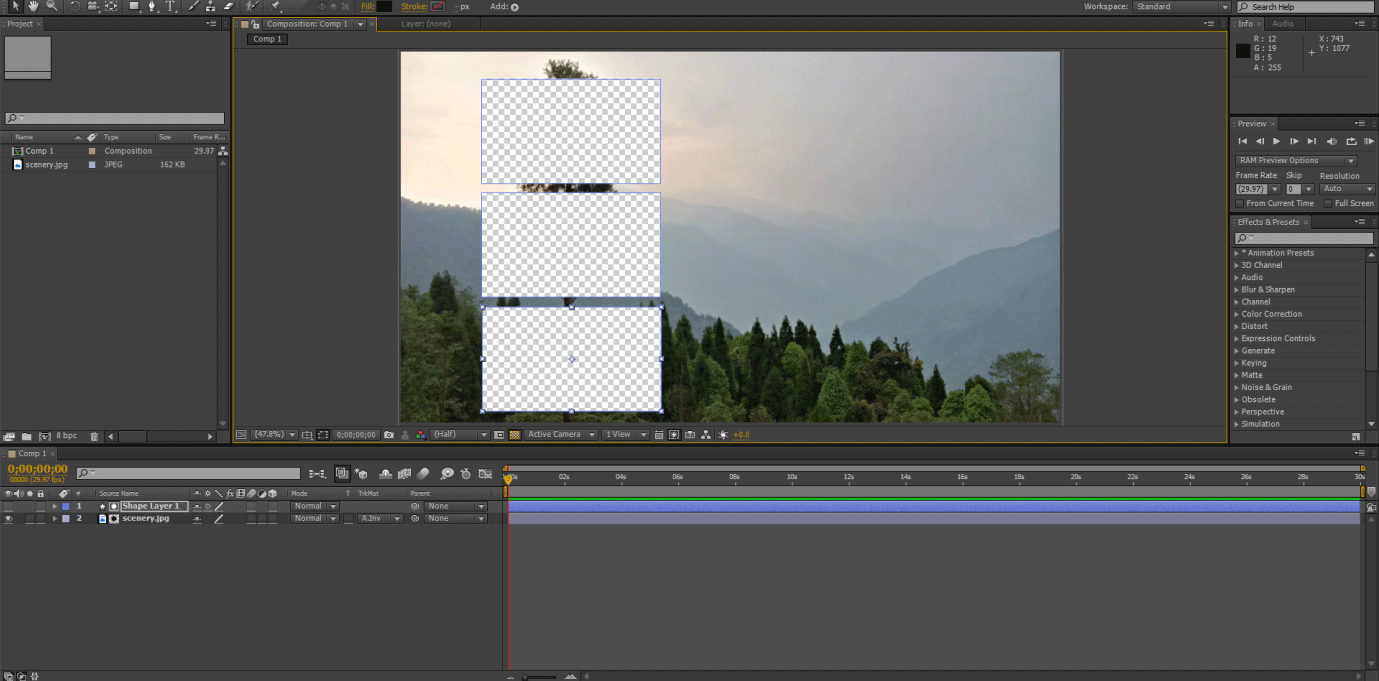Expand the Animation Presets category
The height and width of the screenshot is (681, 1379).
(x=1236, y=253)
